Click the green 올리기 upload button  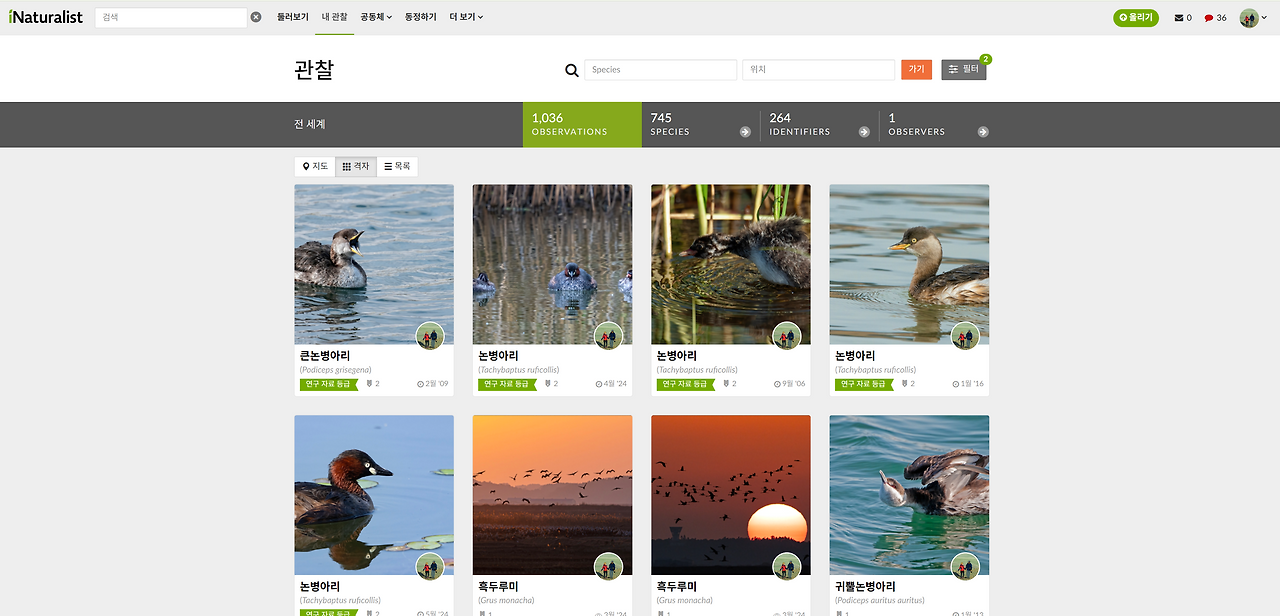click(x=1136, y=17)
